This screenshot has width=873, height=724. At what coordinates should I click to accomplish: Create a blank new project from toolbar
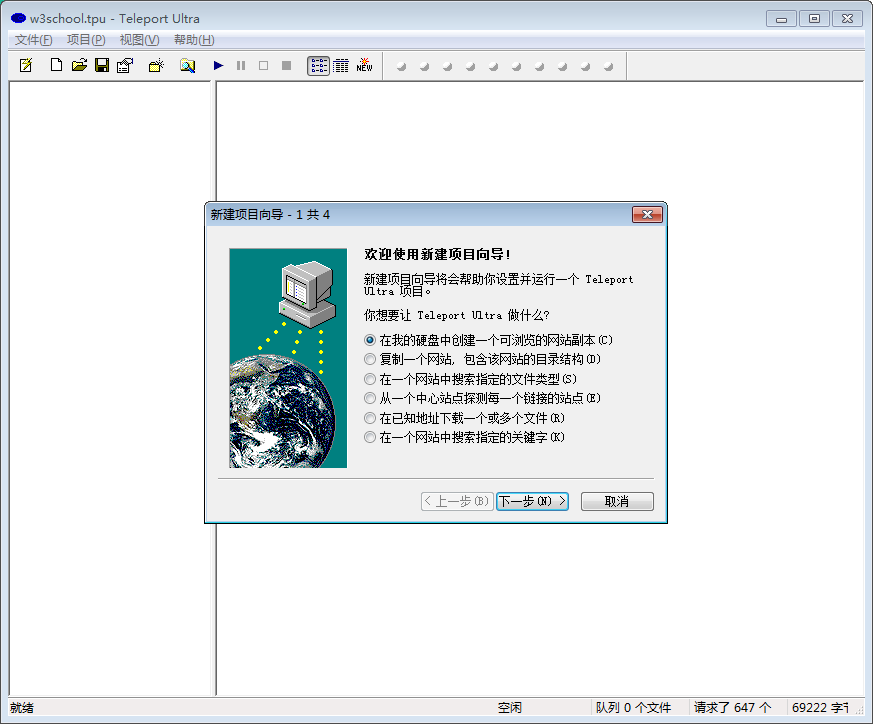pos(56,66)
